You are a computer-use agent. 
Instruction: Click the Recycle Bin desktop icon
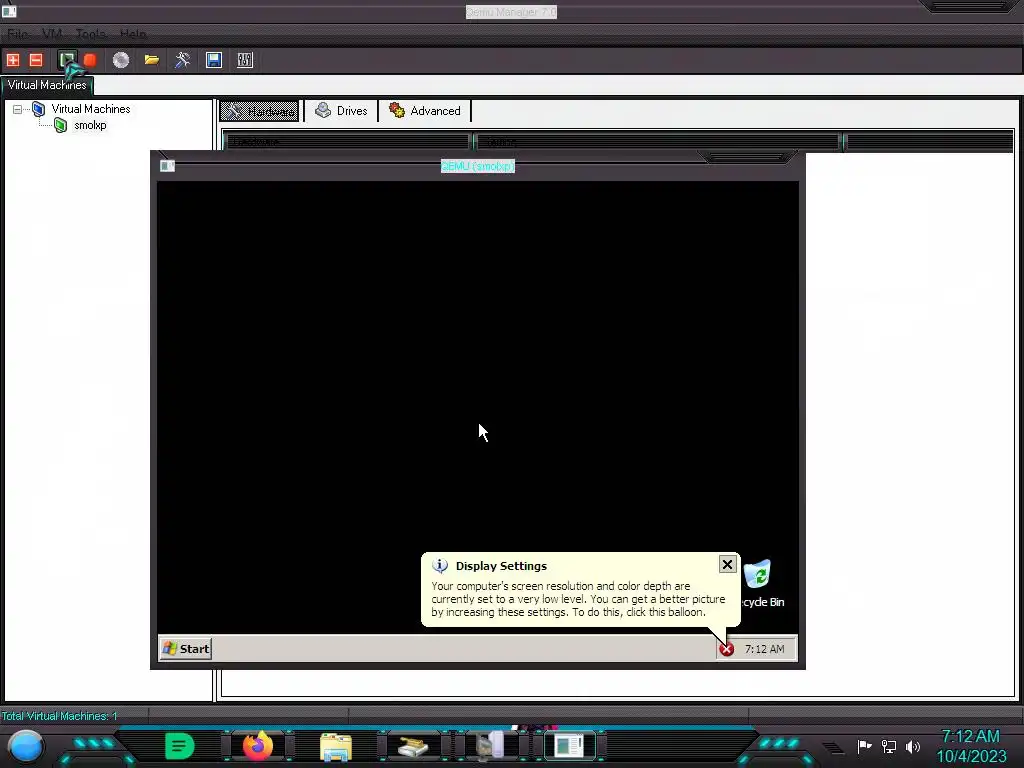coord(758,575)
